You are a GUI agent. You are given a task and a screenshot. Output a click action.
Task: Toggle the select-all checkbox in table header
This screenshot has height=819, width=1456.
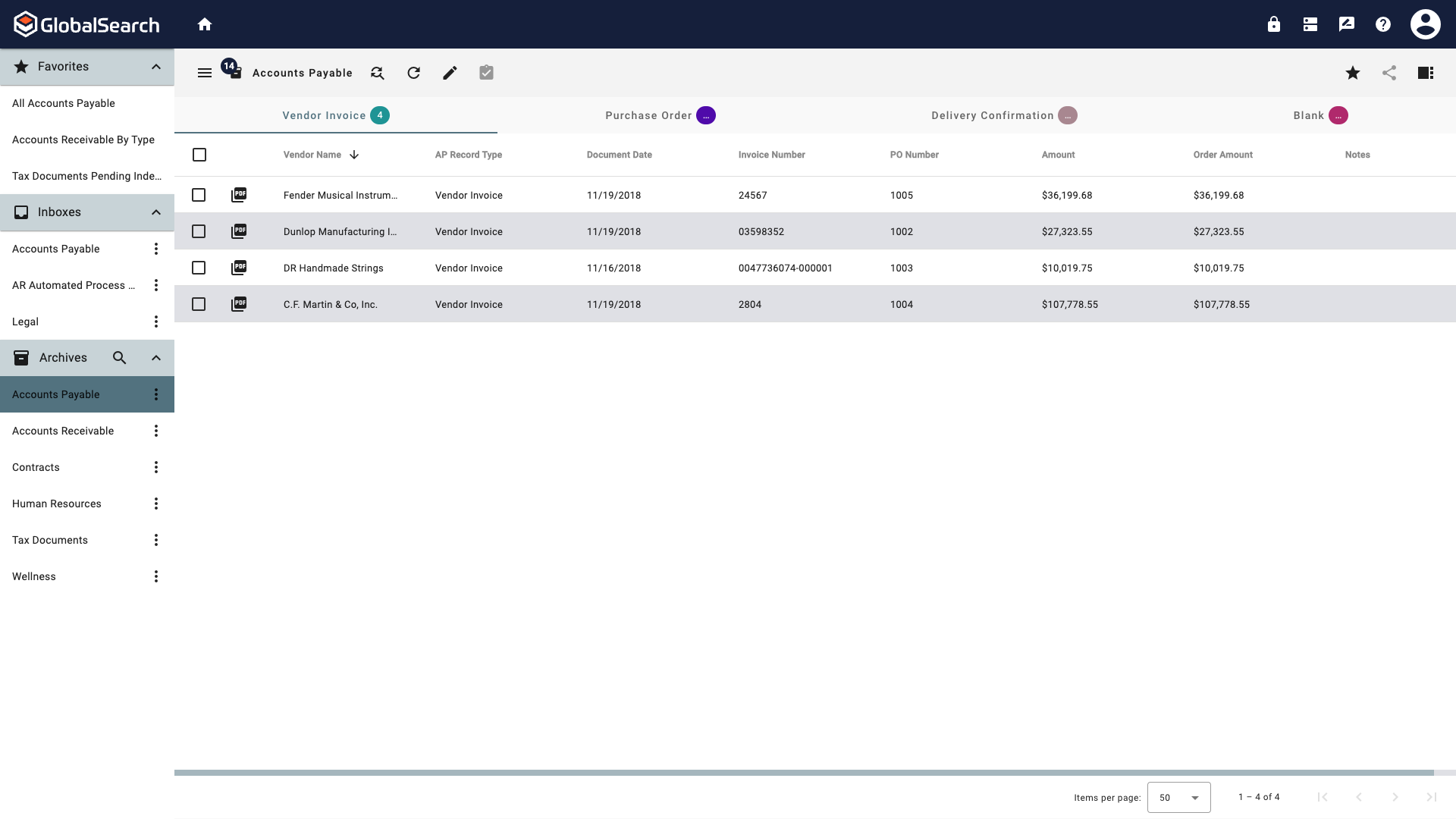tap(199, 155)
